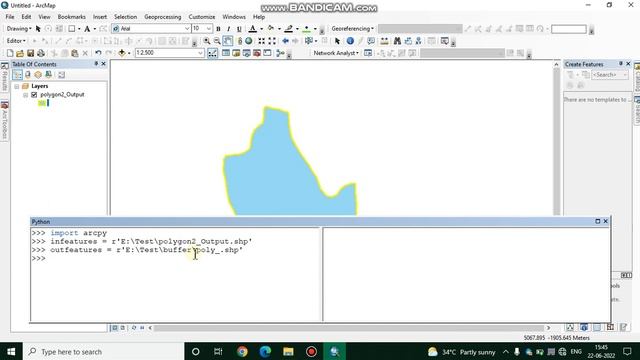Click Create Features search field
This screenshot has width=640, height=360.
(610, 75)
